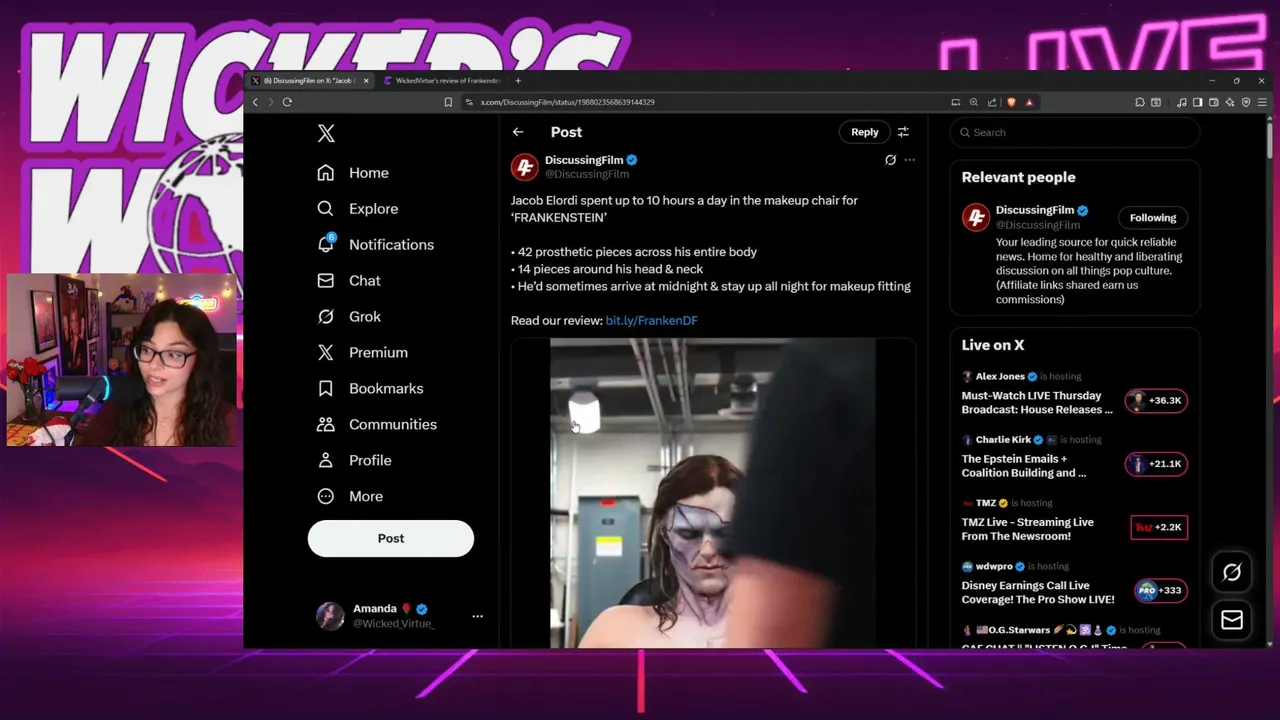Image resolution: width=1280 pixels, height=720 pixels.
Task: Open Bookmarks in X sidebar
Action: [370, 389]
